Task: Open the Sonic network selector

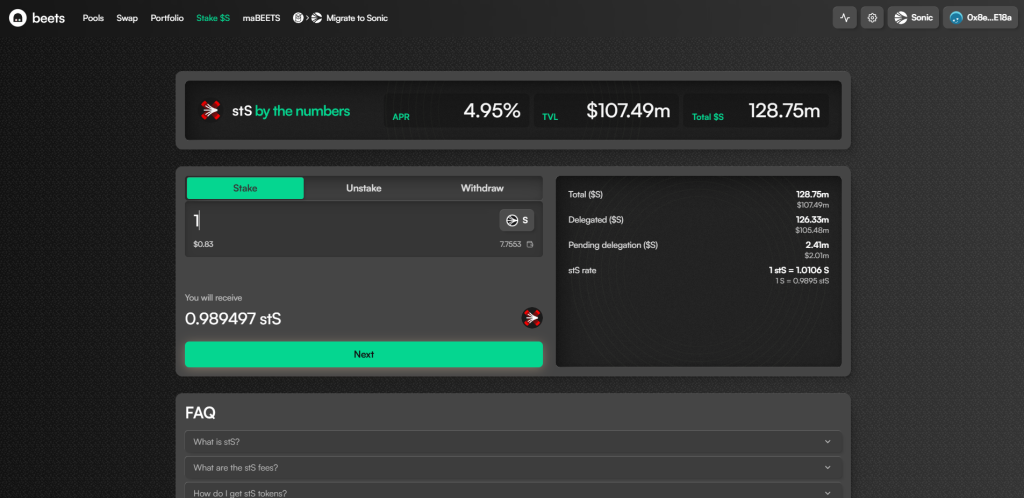Action: tap(913, 18)
